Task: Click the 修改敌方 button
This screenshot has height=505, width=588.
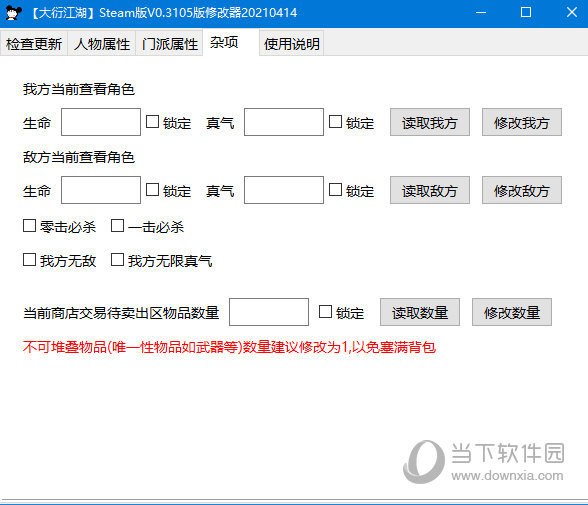Action: coord(522,190)
